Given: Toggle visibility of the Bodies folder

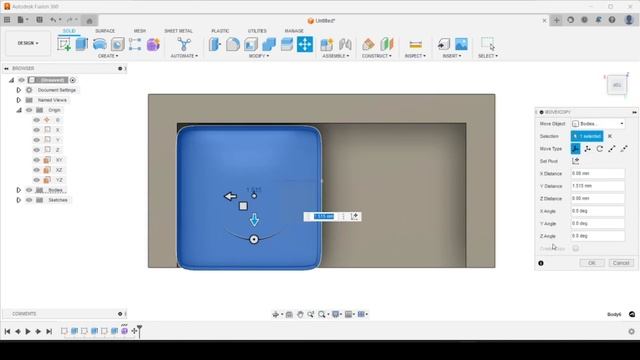Looking at the screenshot, I should click(x=29, y=190).
